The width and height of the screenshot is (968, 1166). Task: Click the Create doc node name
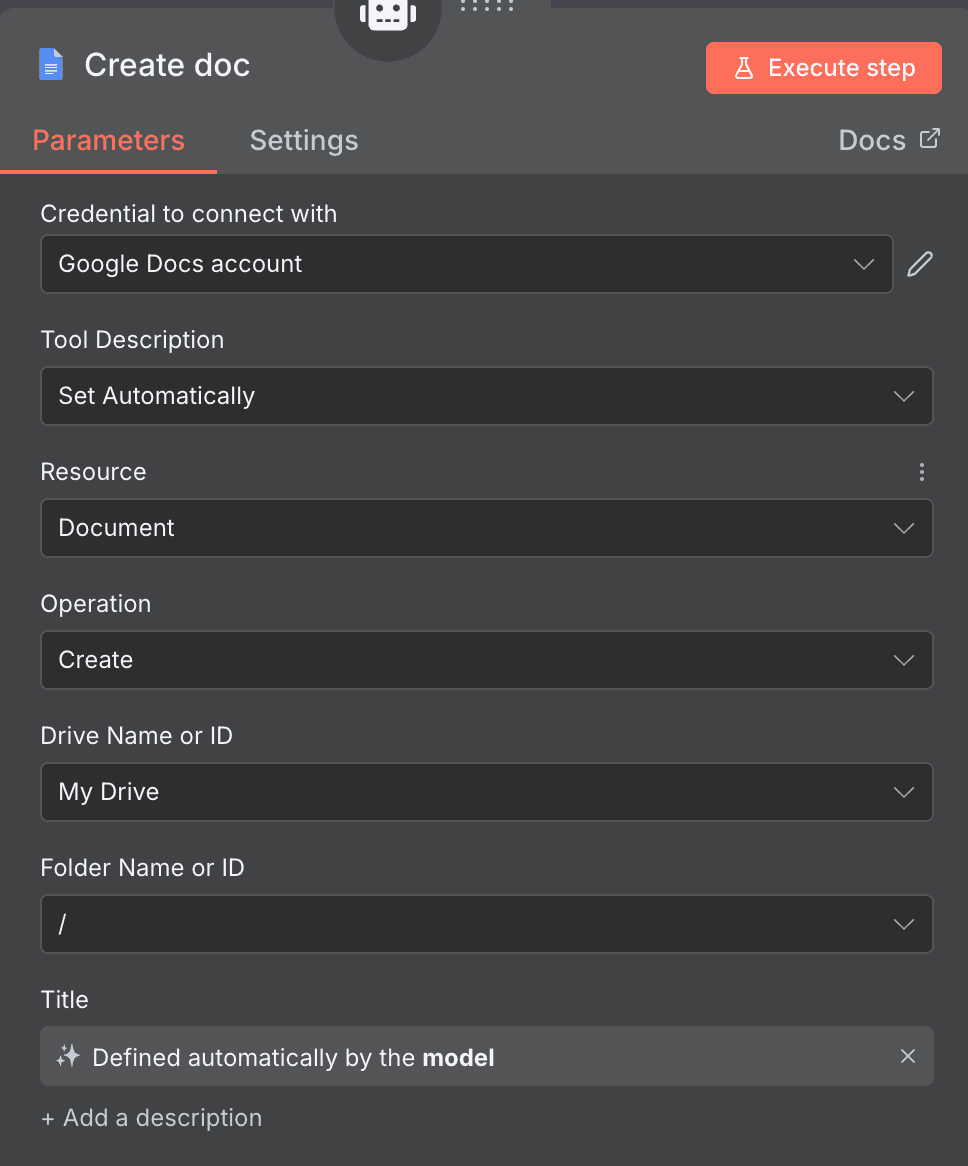(x=167, y=66)
